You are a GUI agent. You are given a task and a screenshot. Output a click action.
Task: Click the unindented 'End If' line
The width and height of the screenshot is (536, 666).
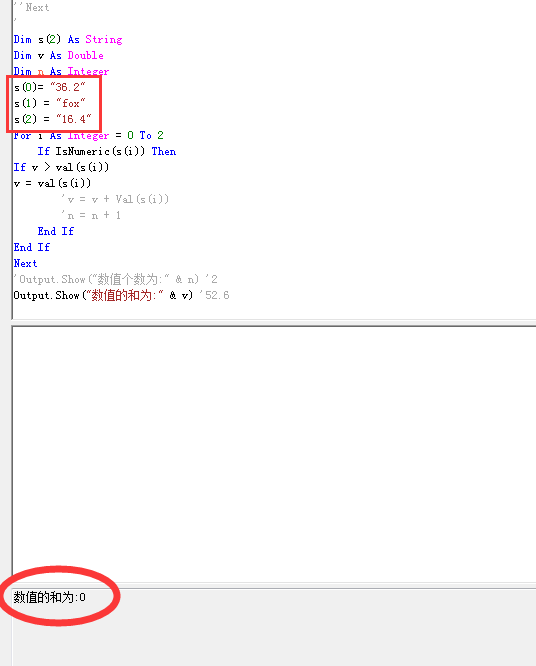pyautogui.click(x=32, y=247)
